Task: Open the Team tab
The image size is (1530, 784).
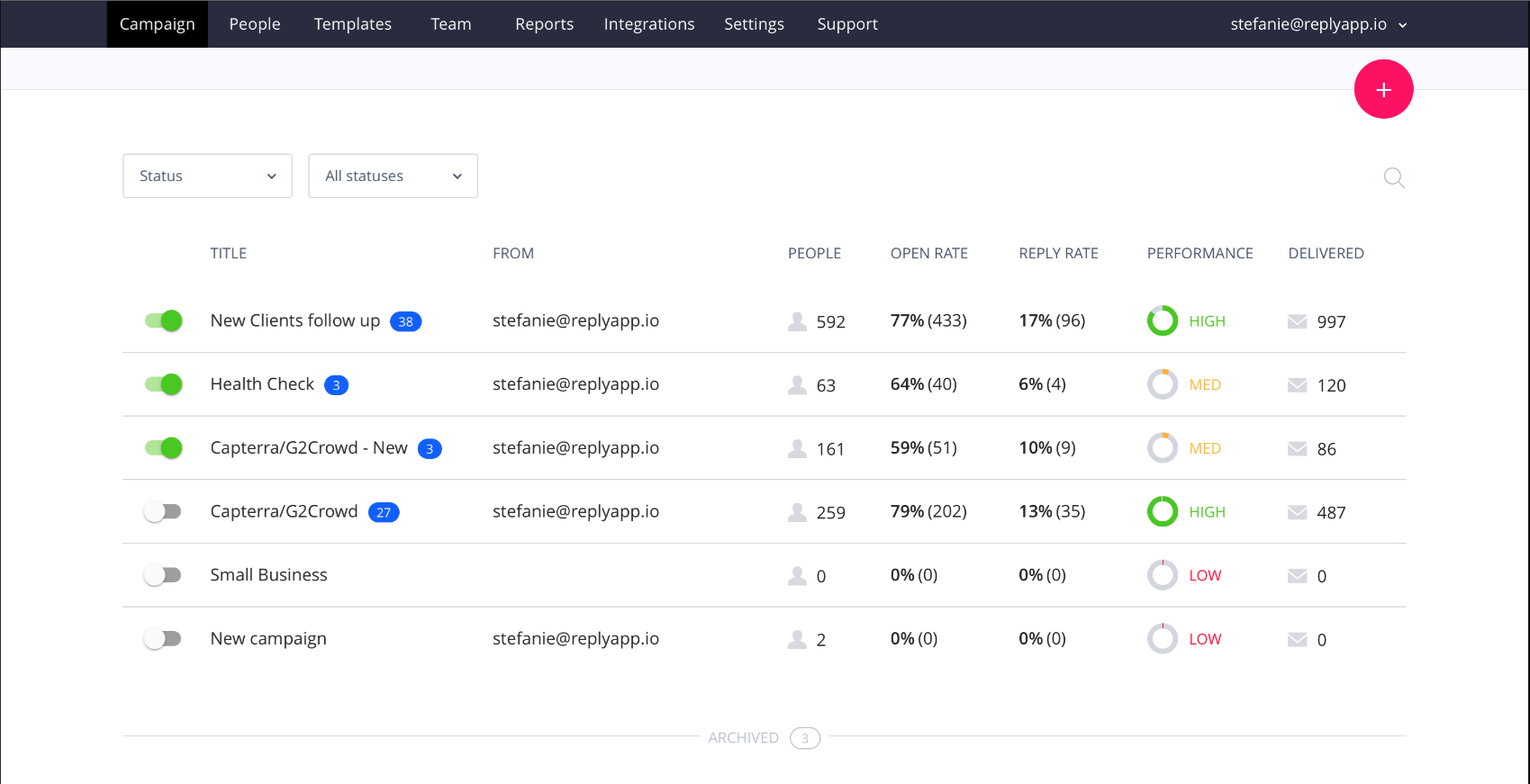Action: click(451, 24)
